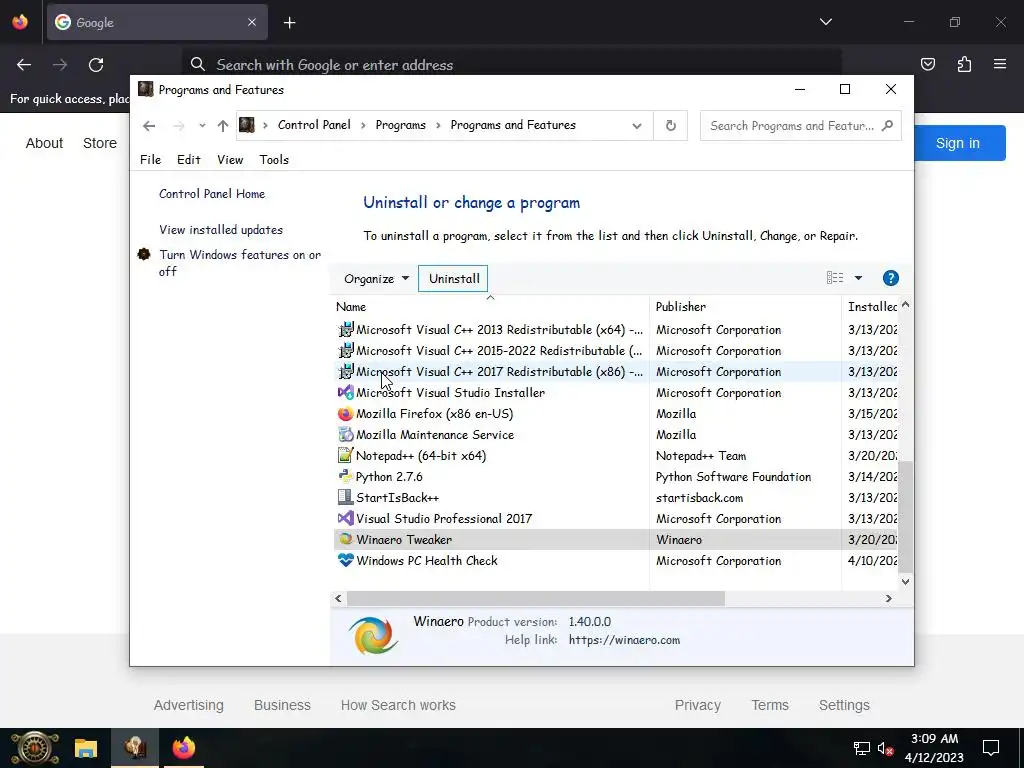Open Control Panel Home link
Image resolution: width=1024 pixels, height=768 pixels.
(212, 194)
